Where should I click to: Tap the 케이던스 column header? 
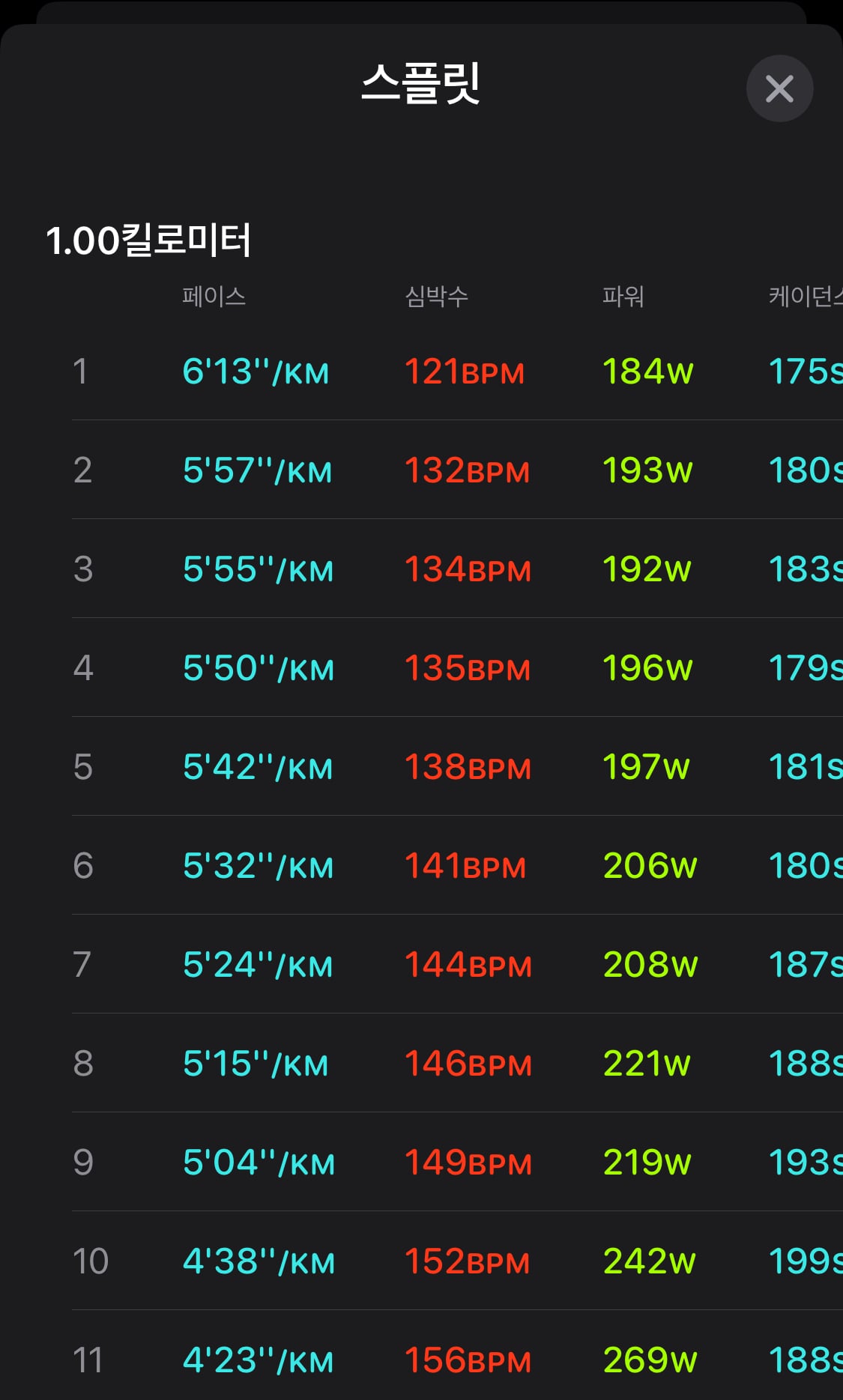806,297
